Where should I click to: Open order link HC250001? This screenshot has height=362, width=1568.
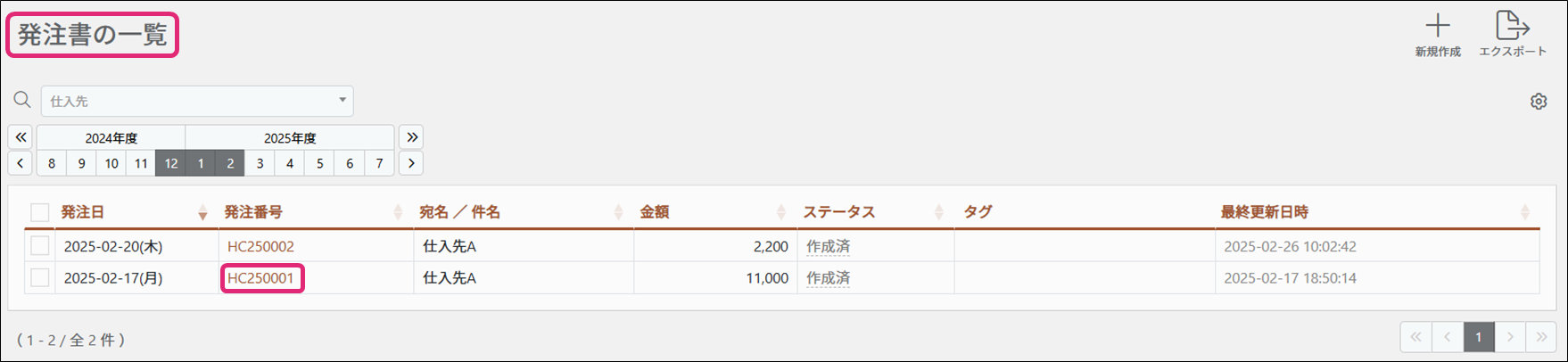coord(260,278)
